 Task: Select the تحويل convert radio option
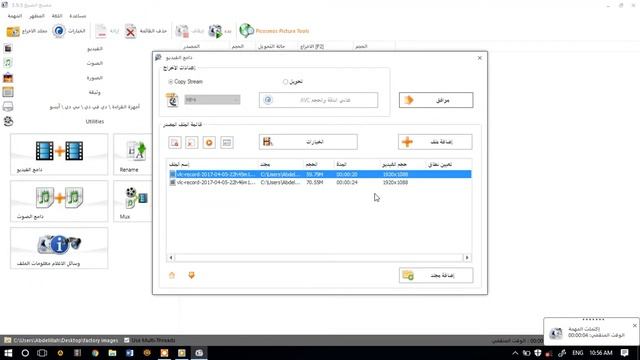[x=285, y=82]
